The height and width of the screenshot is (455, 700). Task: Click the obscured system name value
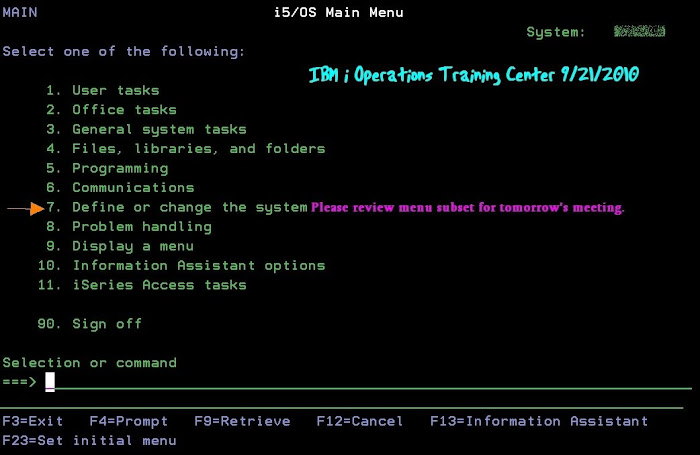tap(639, 31)
